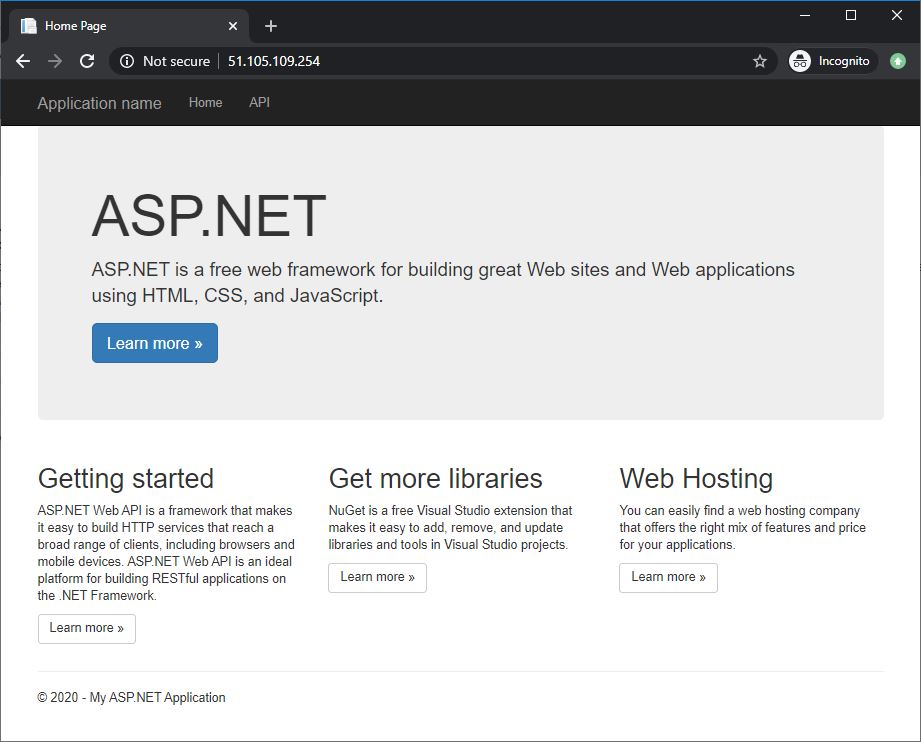Screen dimensions: 921x742
Task: Click Learn more under Get more libraries
Action: pos(377,577)
